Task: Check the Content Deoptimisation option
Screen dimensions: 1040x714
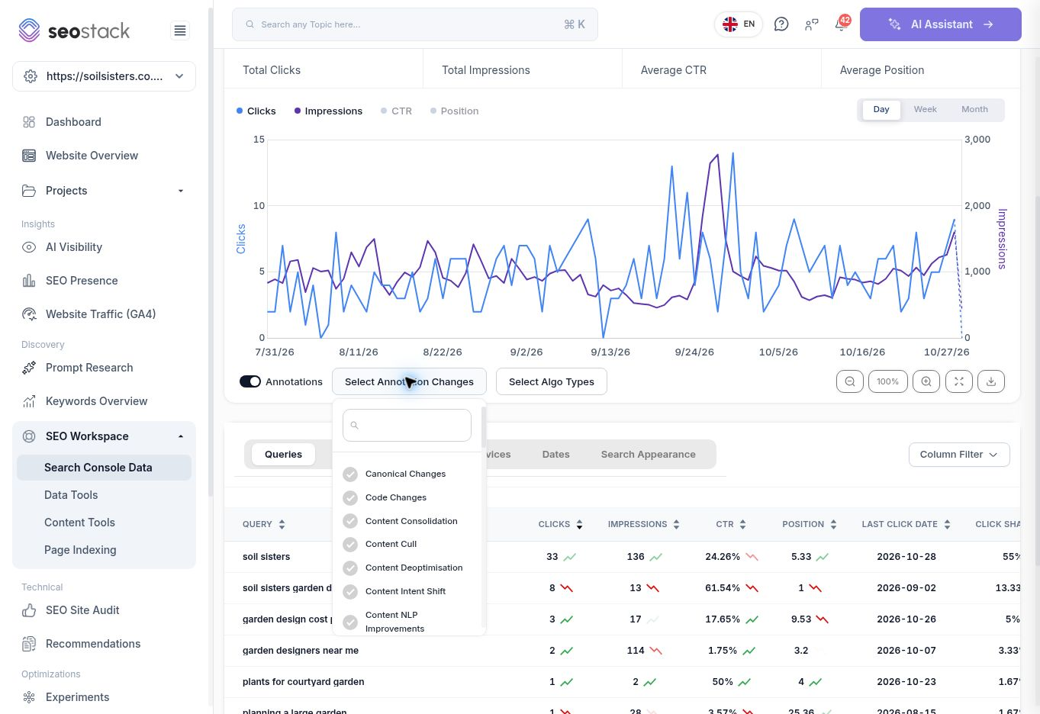Action: (x=350, y=568)
